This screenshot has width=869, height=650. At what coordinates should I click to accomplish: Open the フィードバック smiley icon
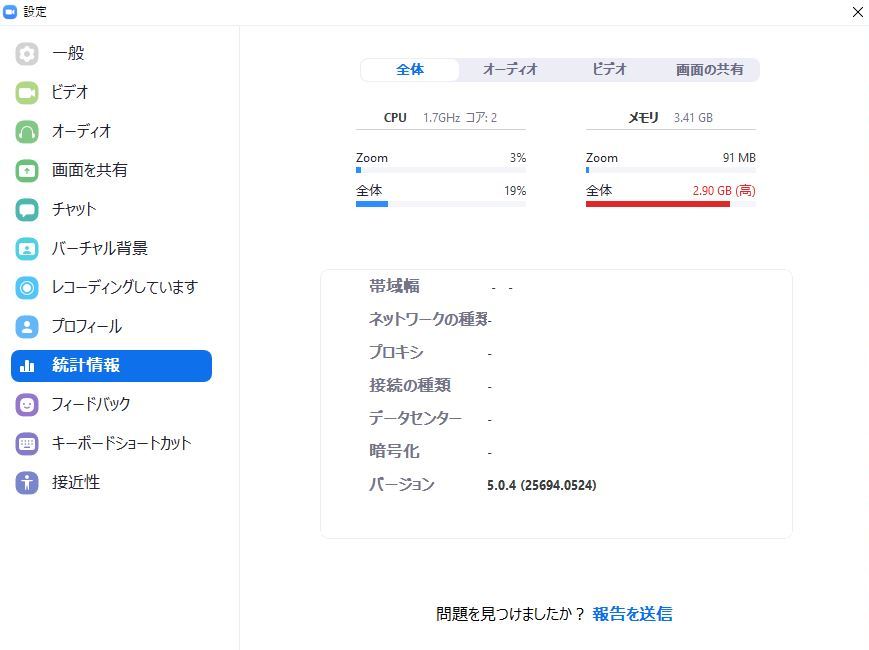point(27,405)
